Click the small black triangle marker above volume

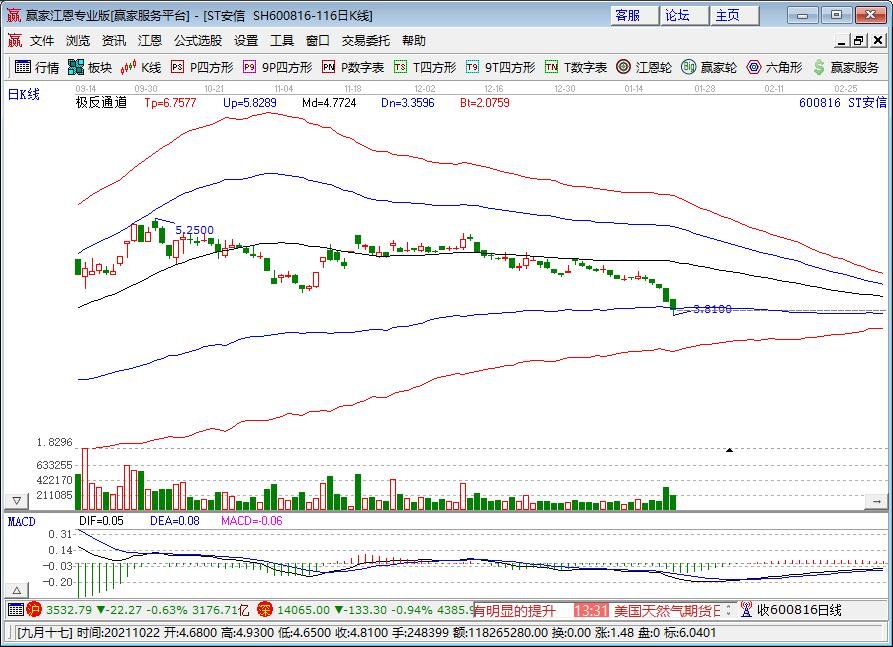pyautogui.click(x=729, y=450)
